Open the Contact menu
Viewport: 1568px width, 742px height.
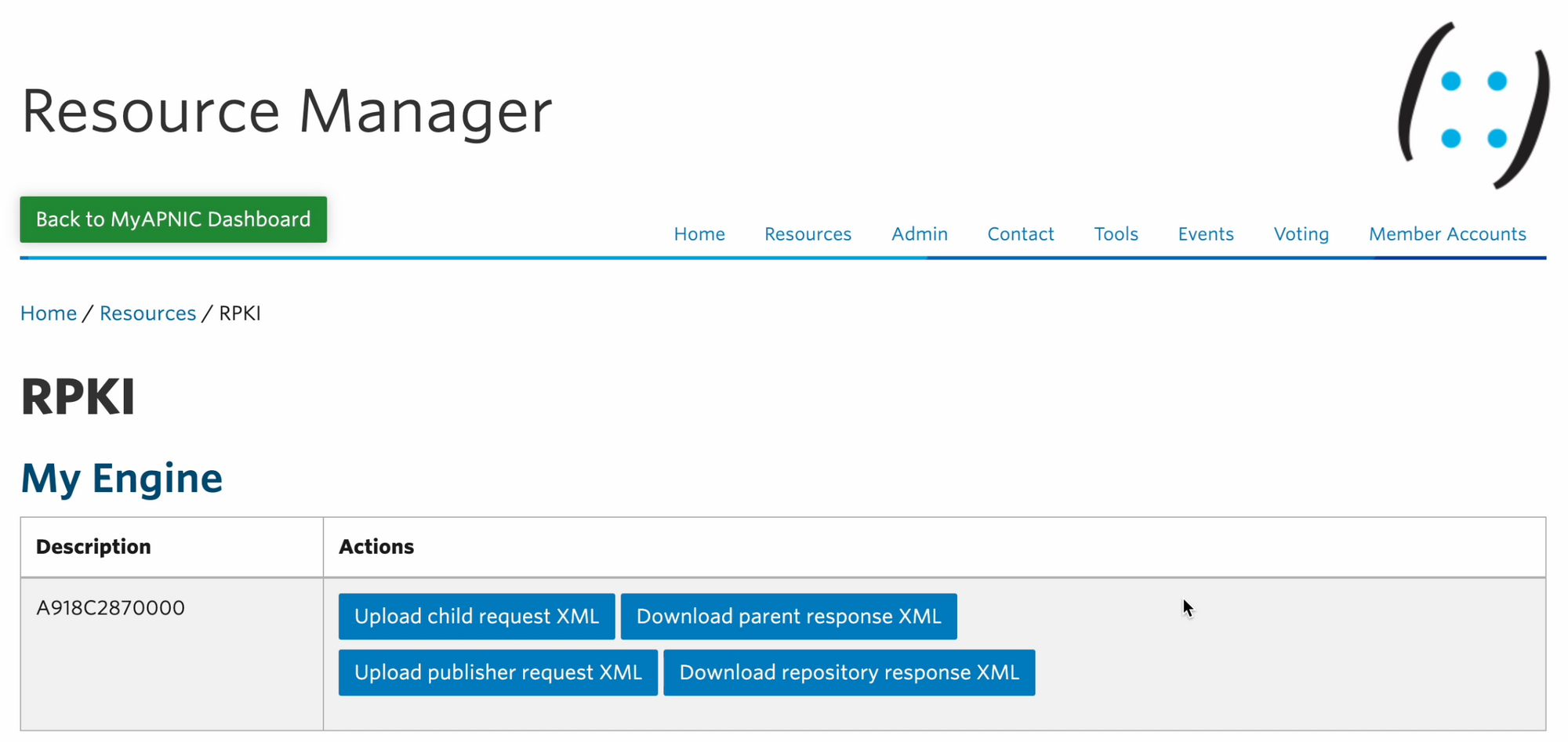[x=1021, y=233]
